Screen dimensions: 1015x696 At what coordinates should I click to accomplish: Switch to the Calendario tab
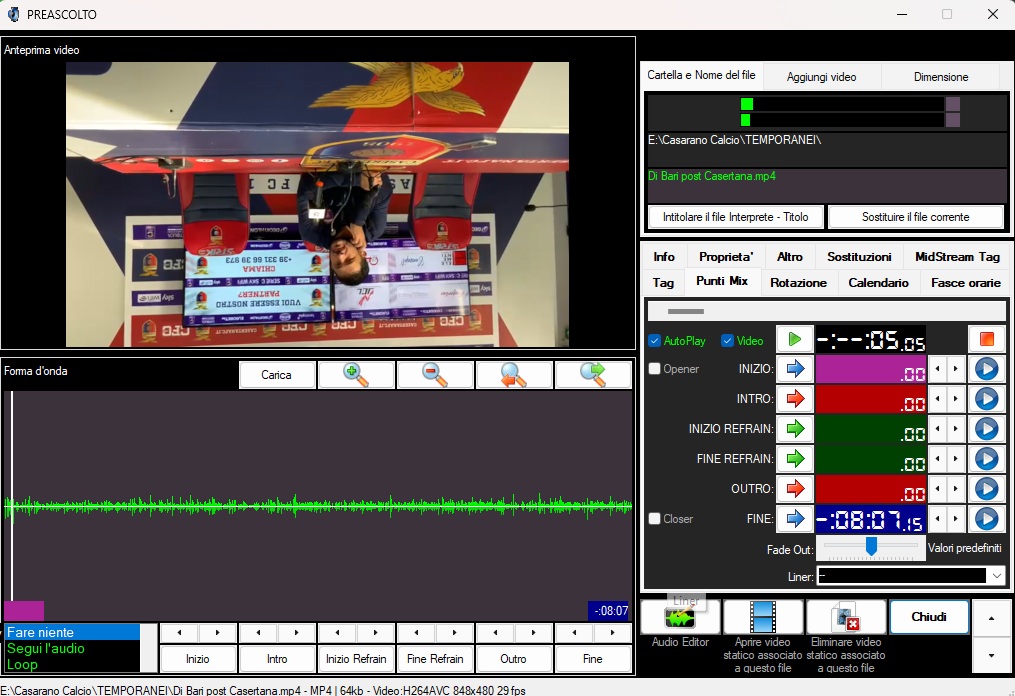tap(878, 283)
